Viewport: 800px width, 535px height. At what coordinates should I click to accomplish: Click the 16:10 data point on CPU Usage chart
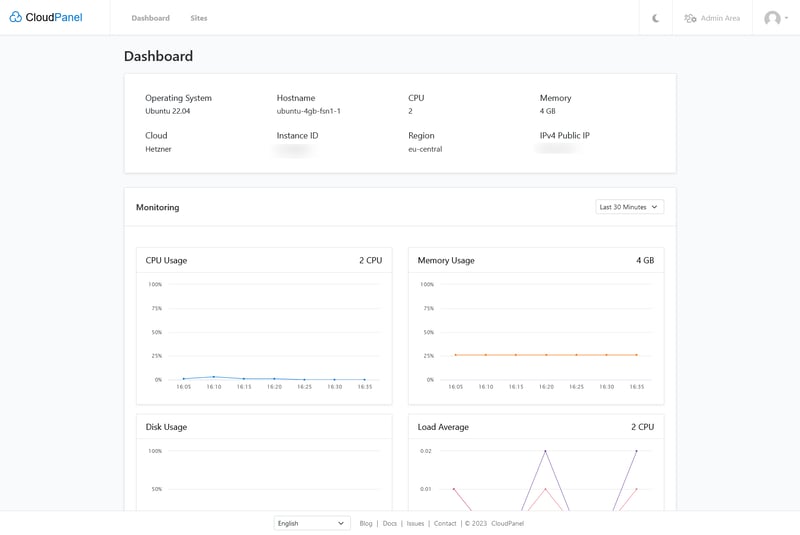pos(214,377)
